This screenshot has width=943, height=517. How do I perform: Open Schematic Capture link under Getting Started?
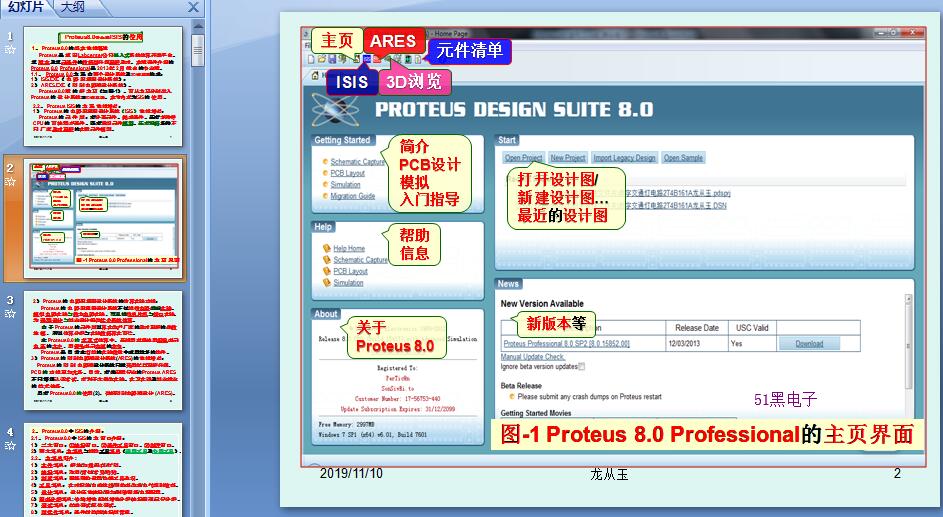(357, 162)
